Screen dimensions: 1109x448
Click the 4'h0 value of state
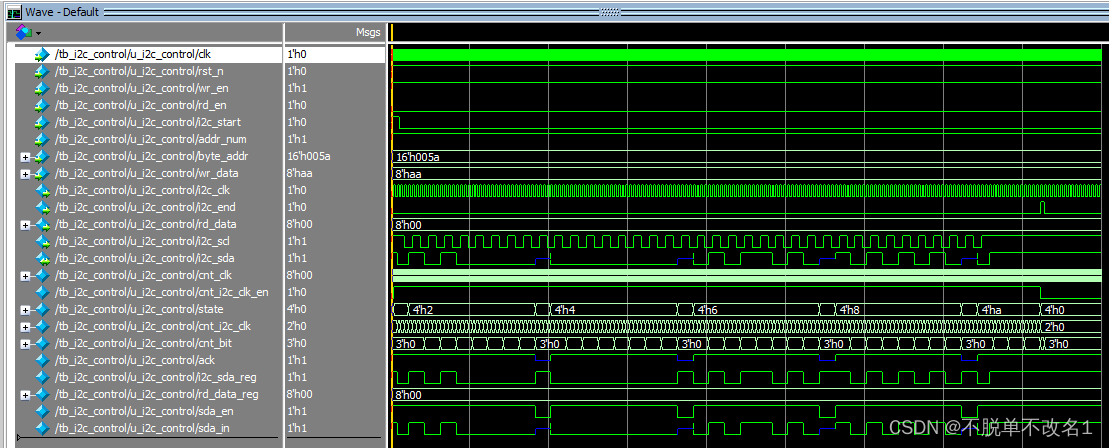pyautogui.click(x=298, y=309)
